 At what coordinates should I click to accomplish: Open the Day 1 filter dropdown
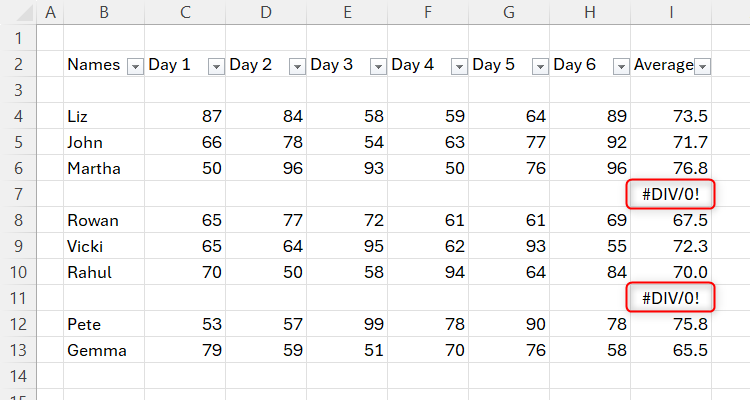(215, 65)
